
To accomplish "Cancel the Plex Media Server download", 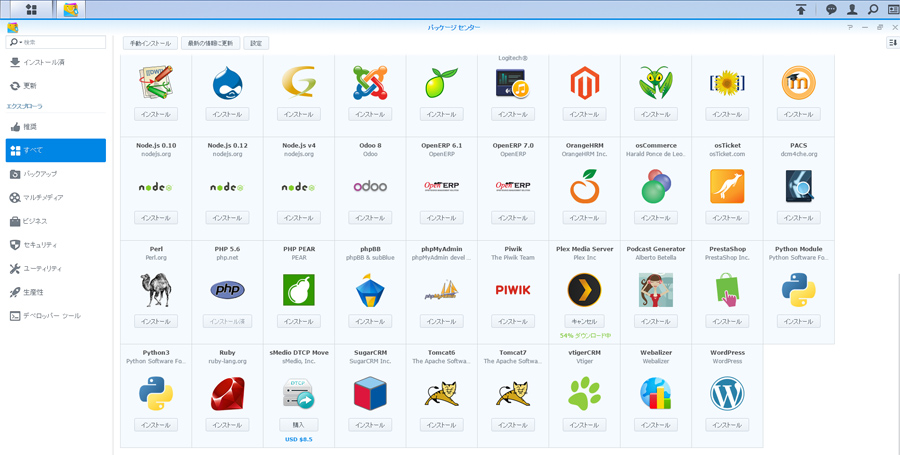I will coord(584,322).
